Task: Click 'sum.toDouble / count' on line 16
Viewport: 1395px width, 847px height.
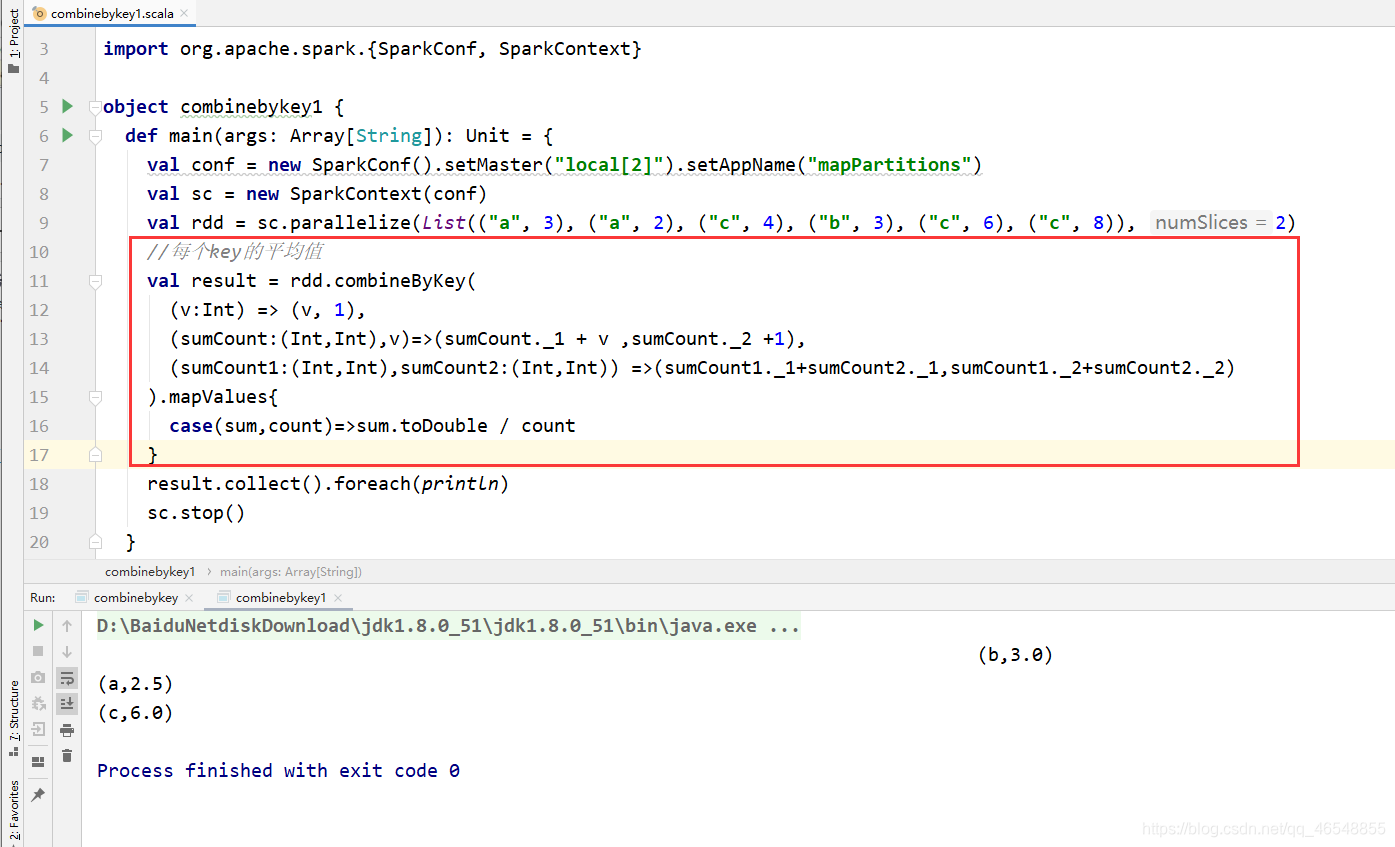Action: click(x=466, y=426)
